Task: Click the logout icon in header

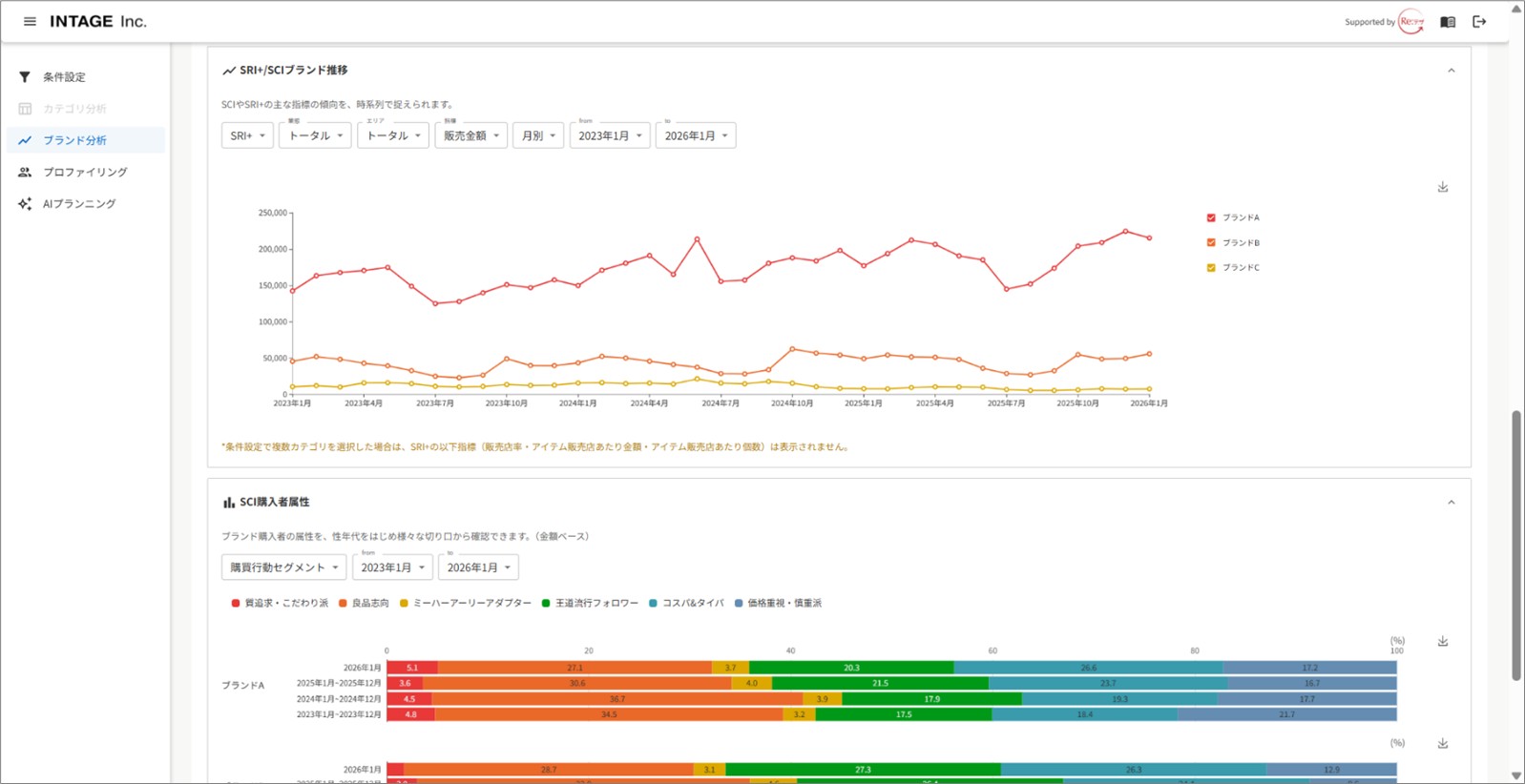Action: [1479, 22]
